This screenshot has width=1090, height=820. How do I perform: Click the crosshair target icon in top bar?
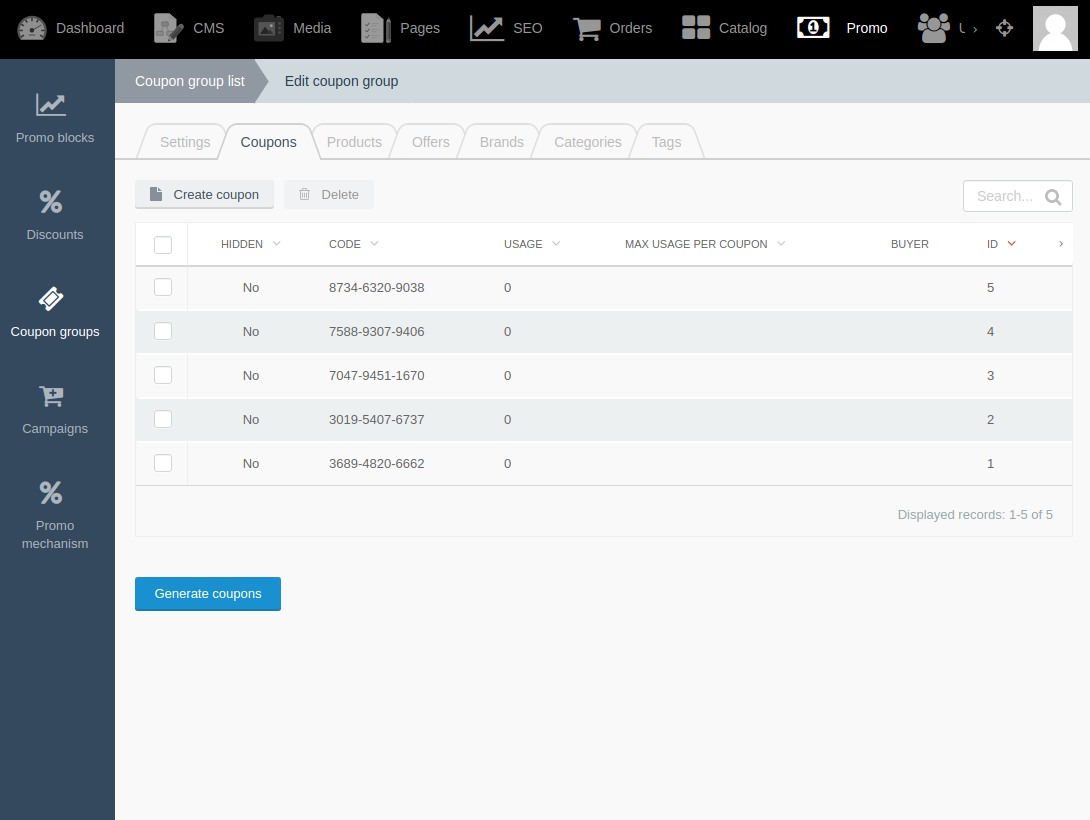point(1004,28)
